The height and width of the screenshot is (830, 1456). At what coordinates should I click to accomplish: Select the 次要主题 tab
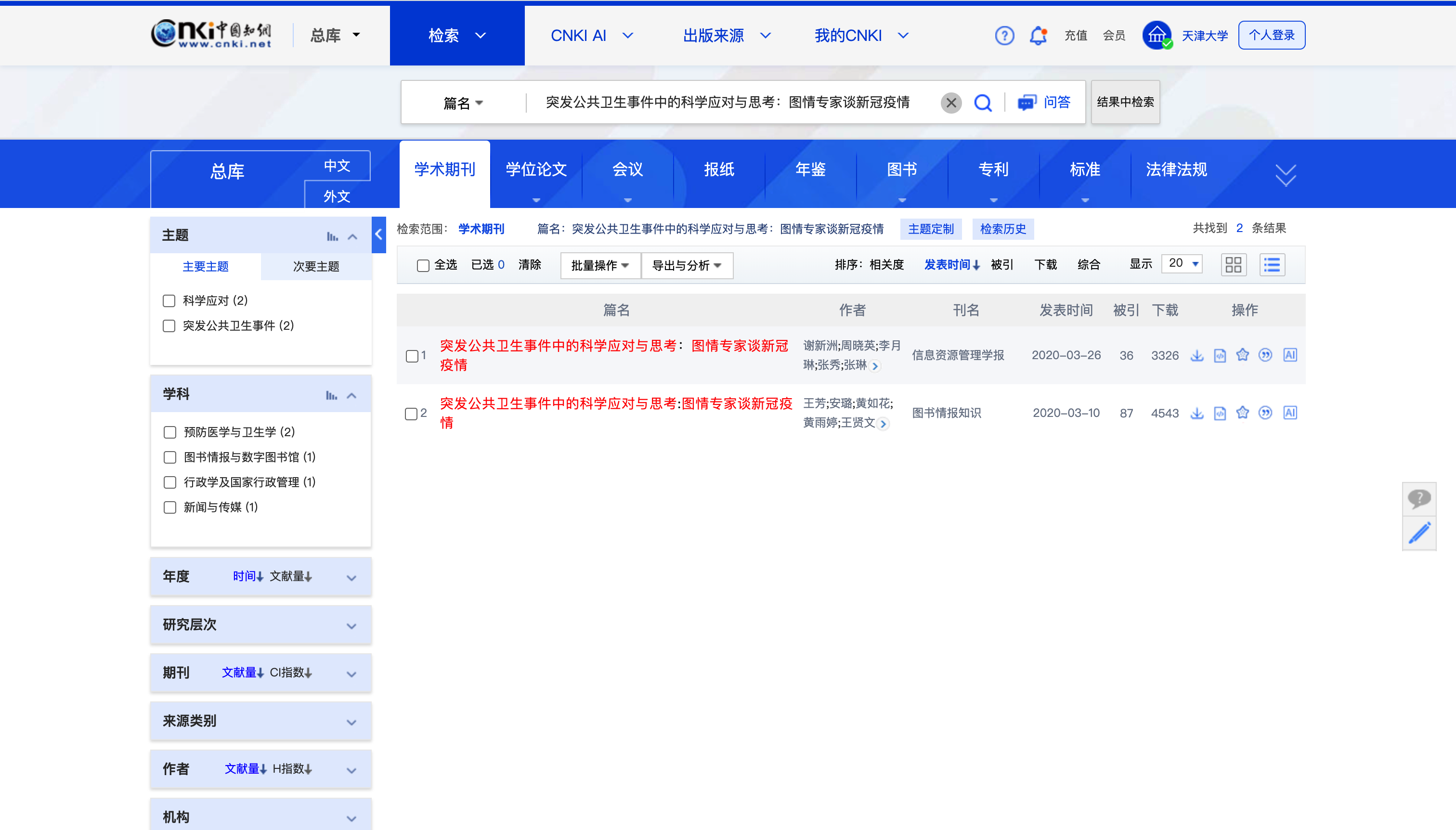tap(316, 266)
